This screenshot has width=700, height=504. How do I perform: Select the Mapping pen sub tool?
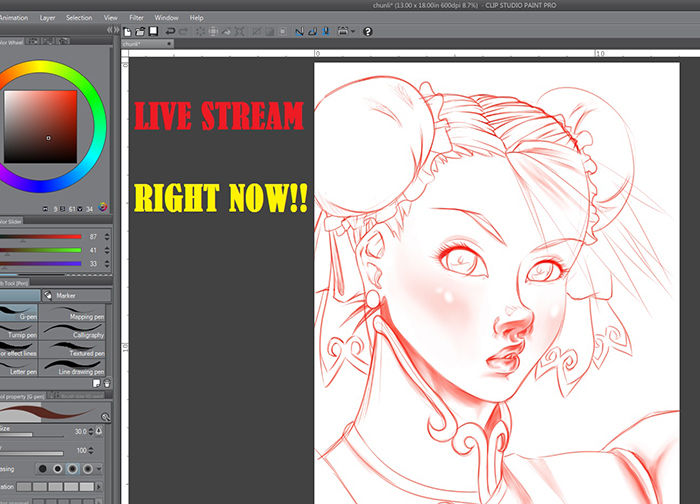click(72, 312)
